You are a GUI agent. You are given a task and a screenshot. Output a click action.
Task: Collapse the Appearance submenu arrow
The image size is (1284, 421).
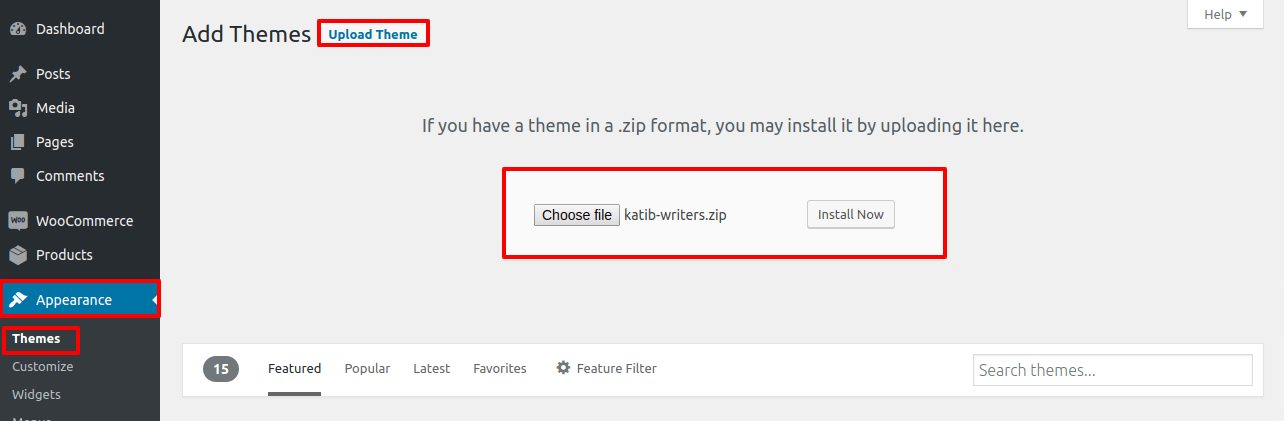[155, 300]
